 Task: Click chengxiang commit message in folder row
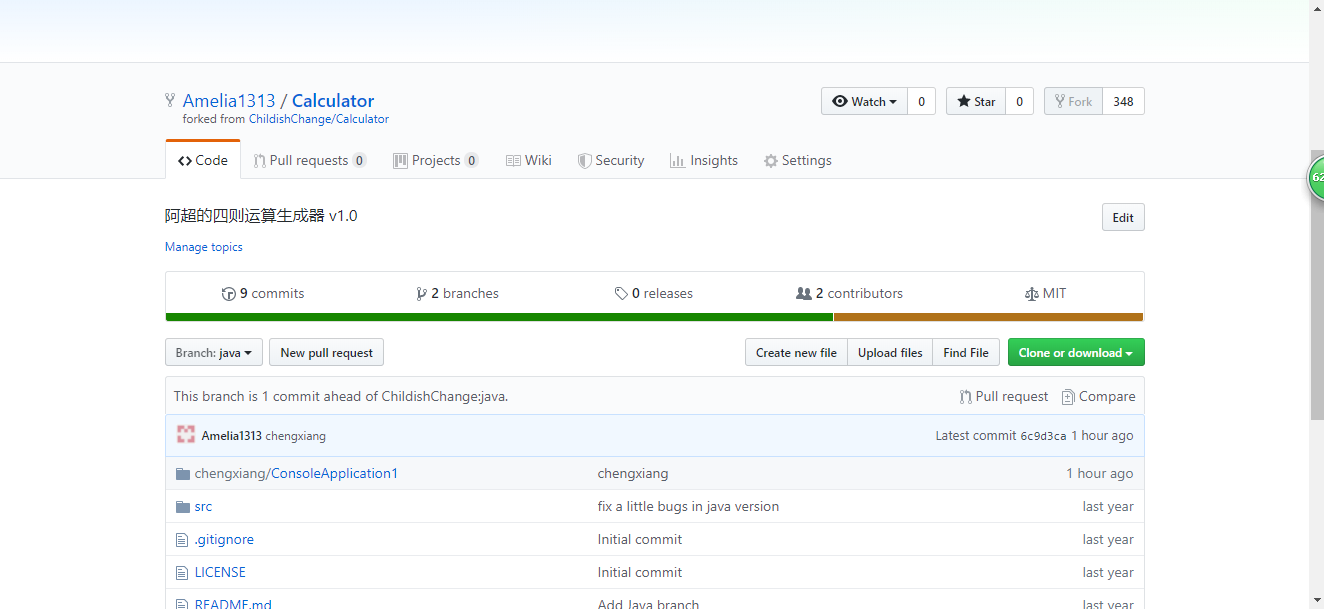point(633,473)
